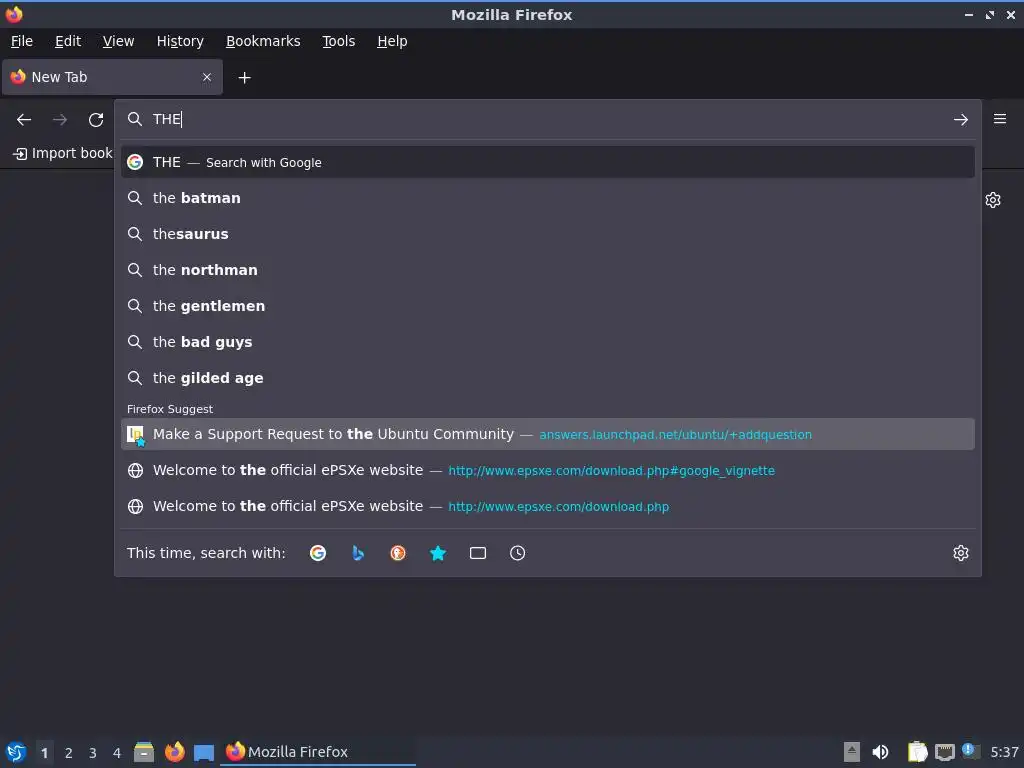This screenshot has width=1024, height=768.
Task: Open clipboard manager tray icon
Action: click(x=918, y=752)
